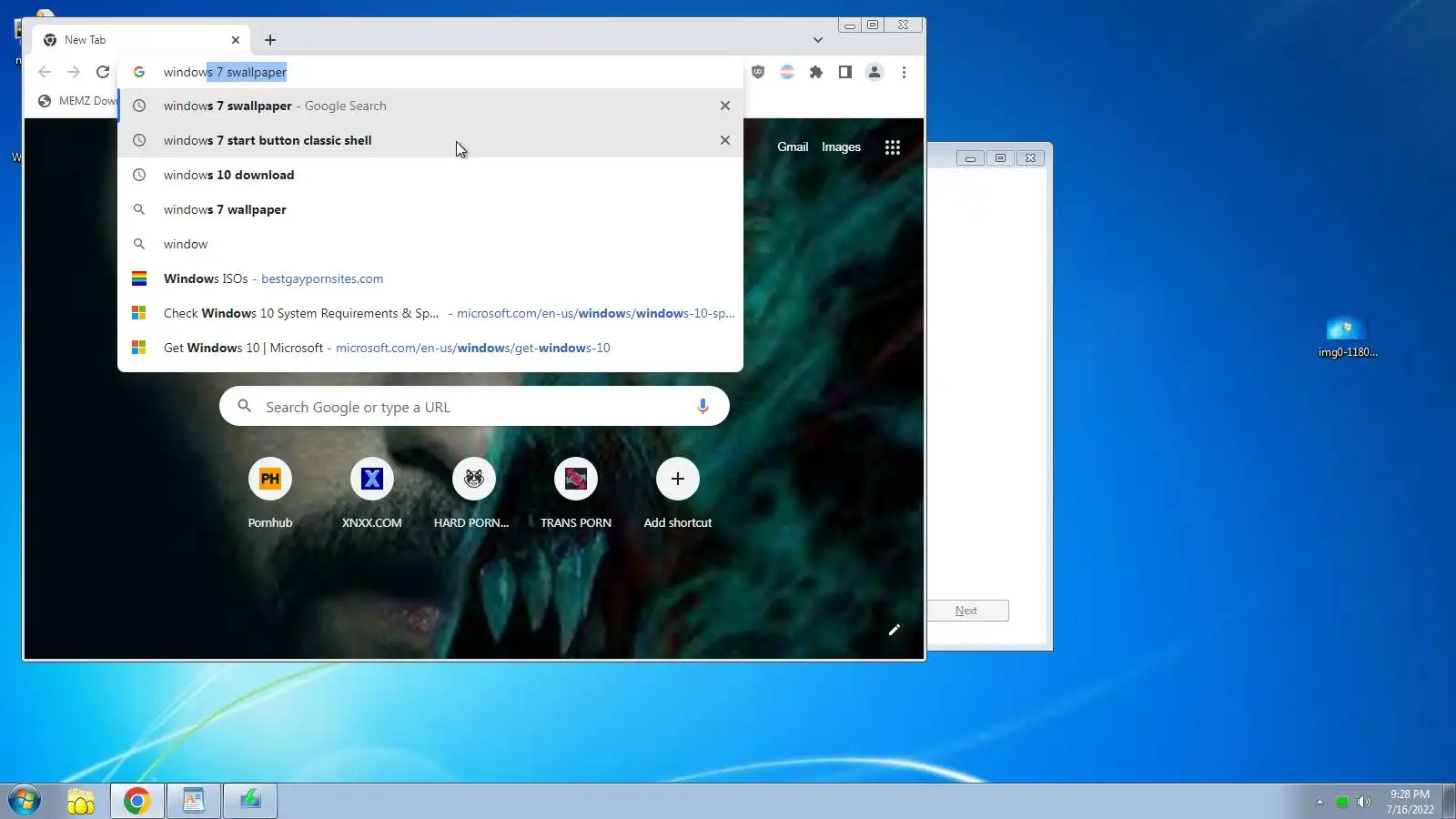Maximize the Chrome window

click(873, 25)
